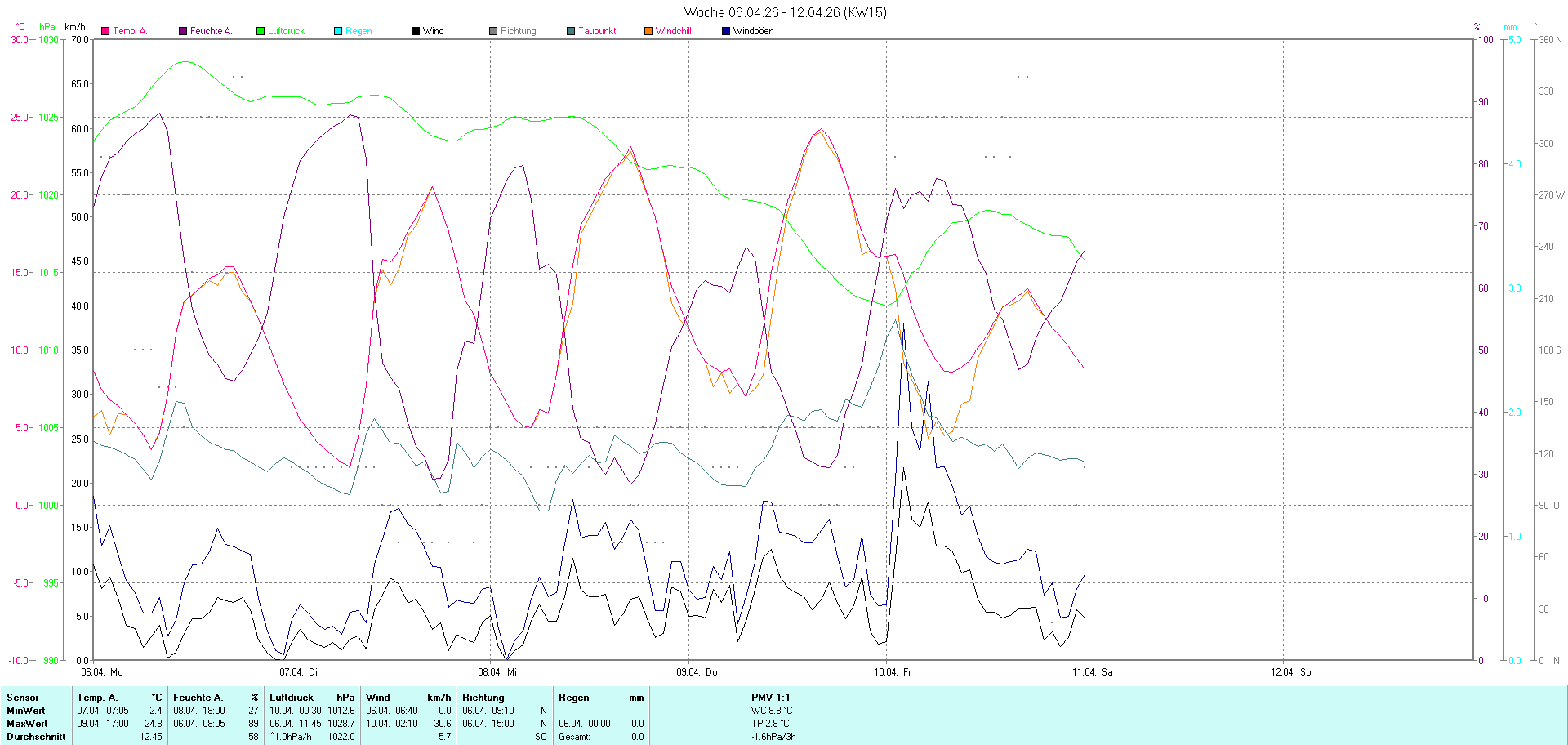Click the cyan Regen legend square

tap(338, 31)
